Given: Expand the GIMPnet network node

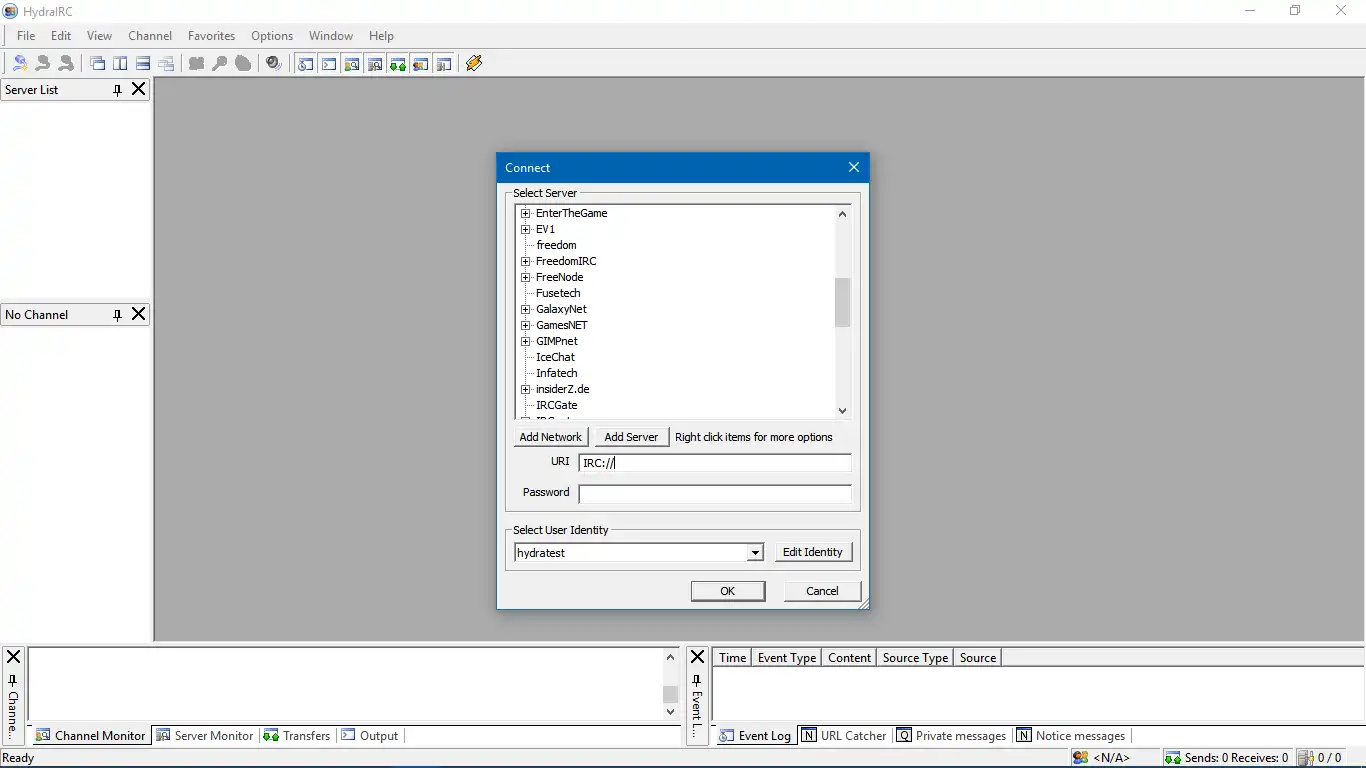Looking at the screenshot, I should (x=525, y=341).
